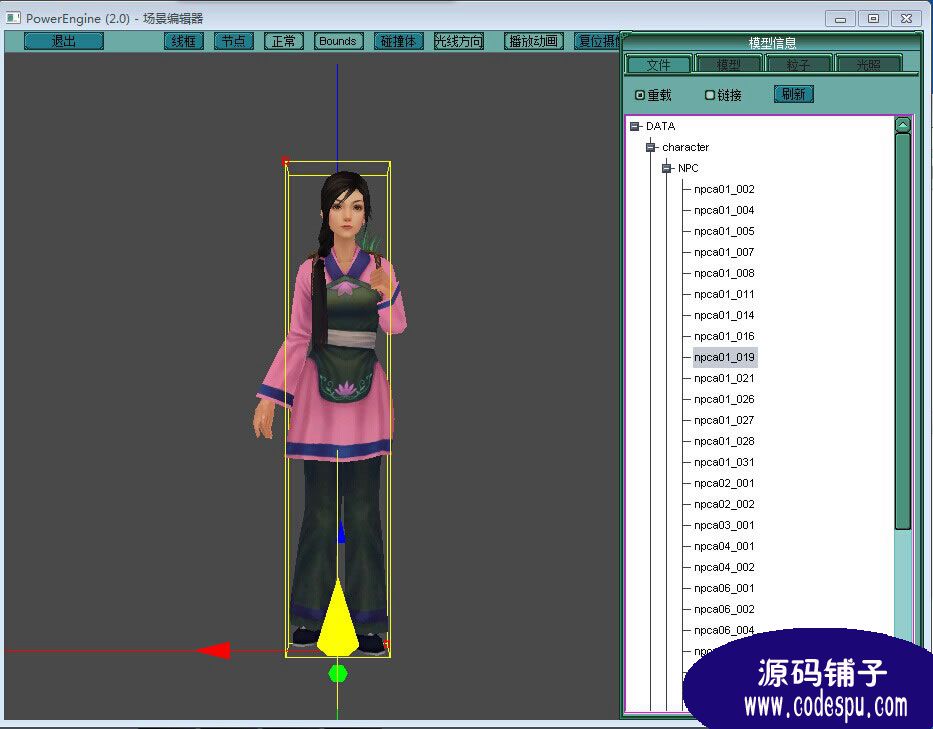Click the 复位摄像 reset camera button
933x729 pixels.
[x=597, y=41]
